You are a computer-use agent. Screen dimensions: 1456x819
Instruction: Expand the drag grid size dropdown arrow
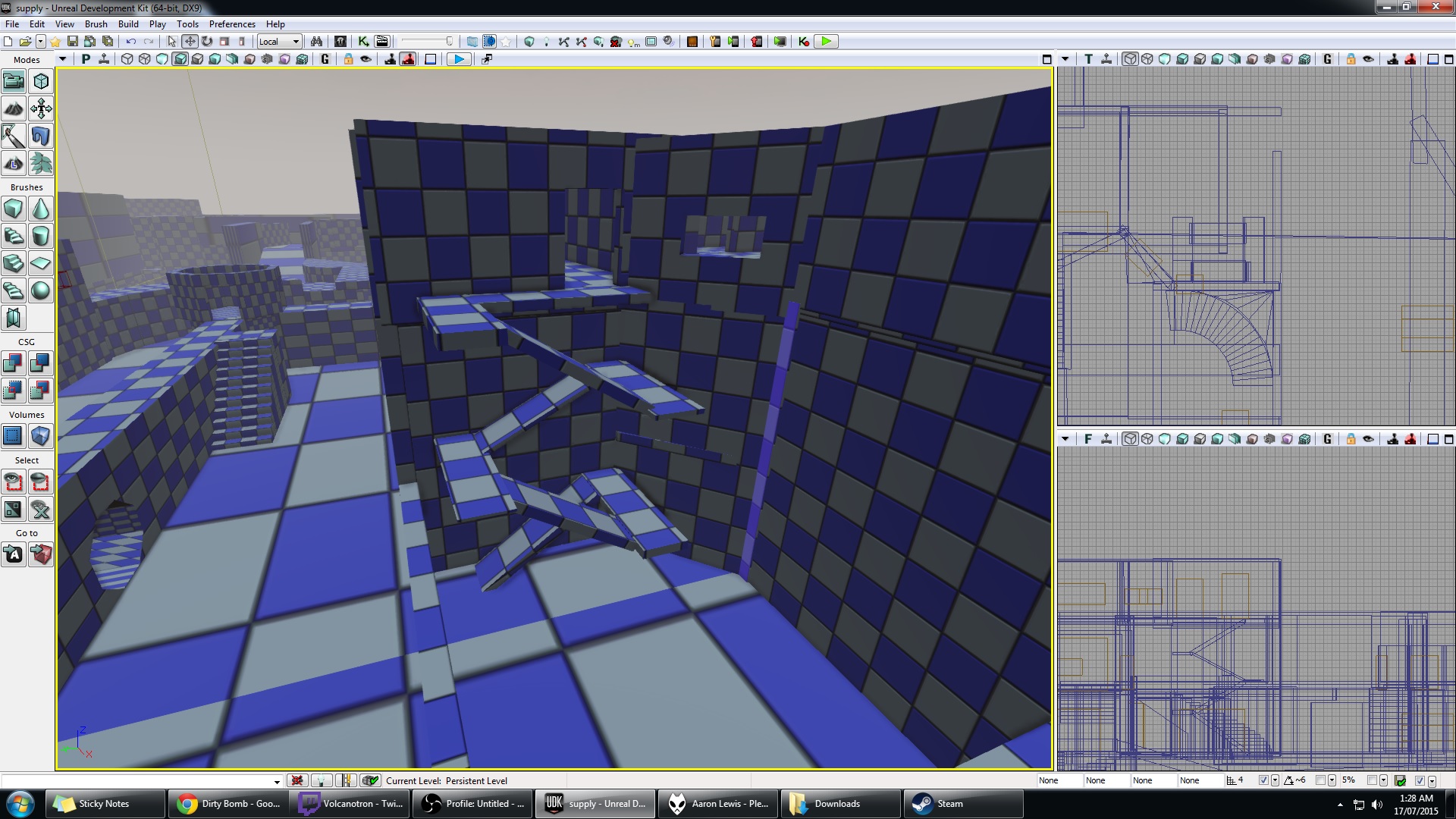tap(1275, 780)
